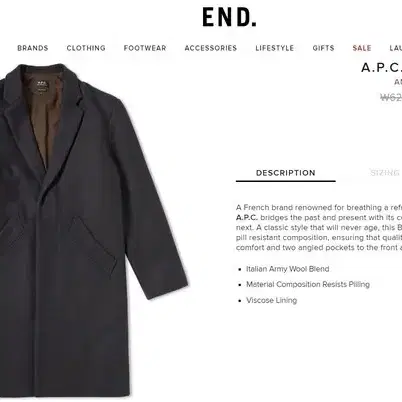The height and width of the screenshot is (402, 402).
Task: Open the partially visible Launches menu item
Action: click(396, 48)
